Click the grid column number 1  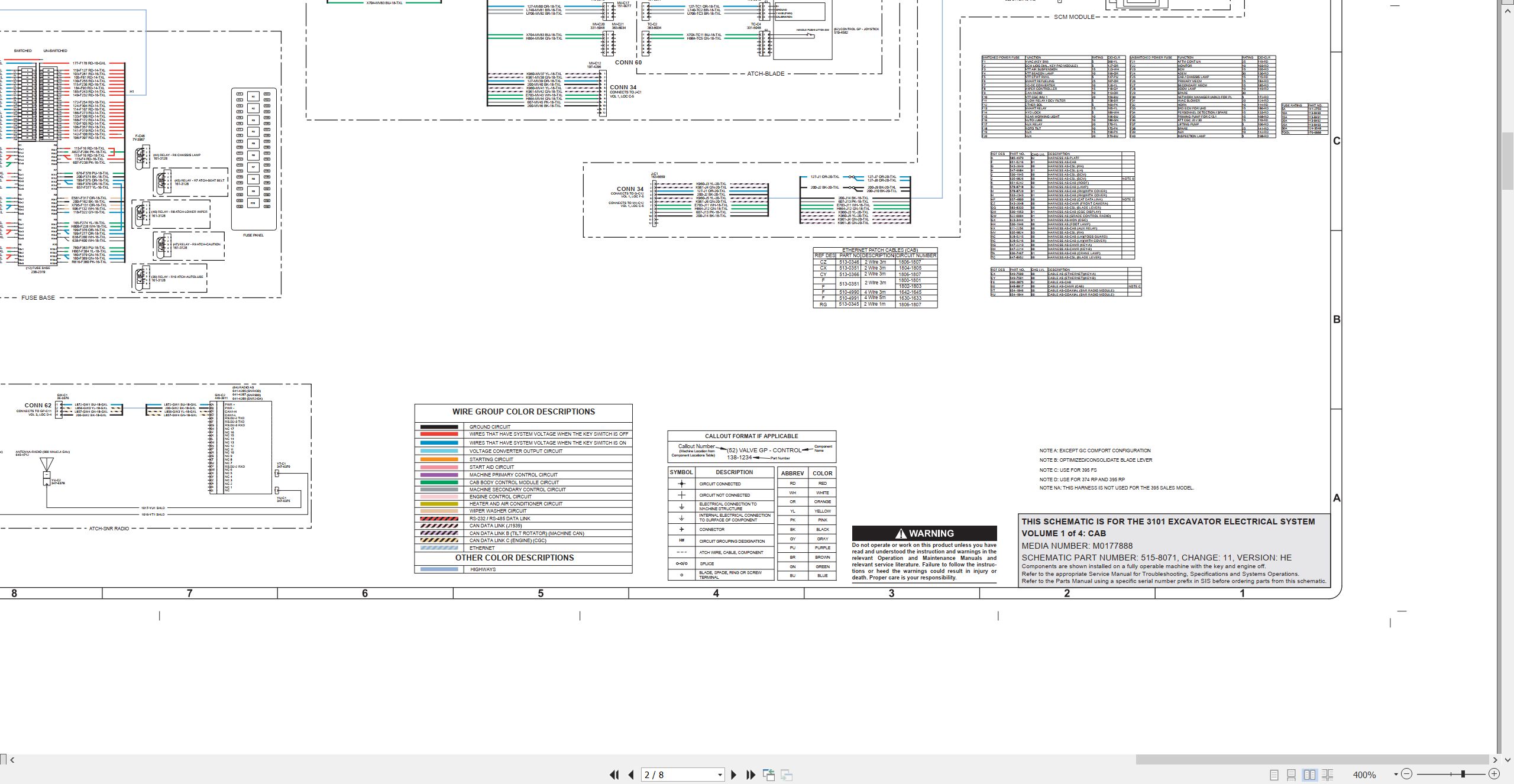[x=1242, y=593]
